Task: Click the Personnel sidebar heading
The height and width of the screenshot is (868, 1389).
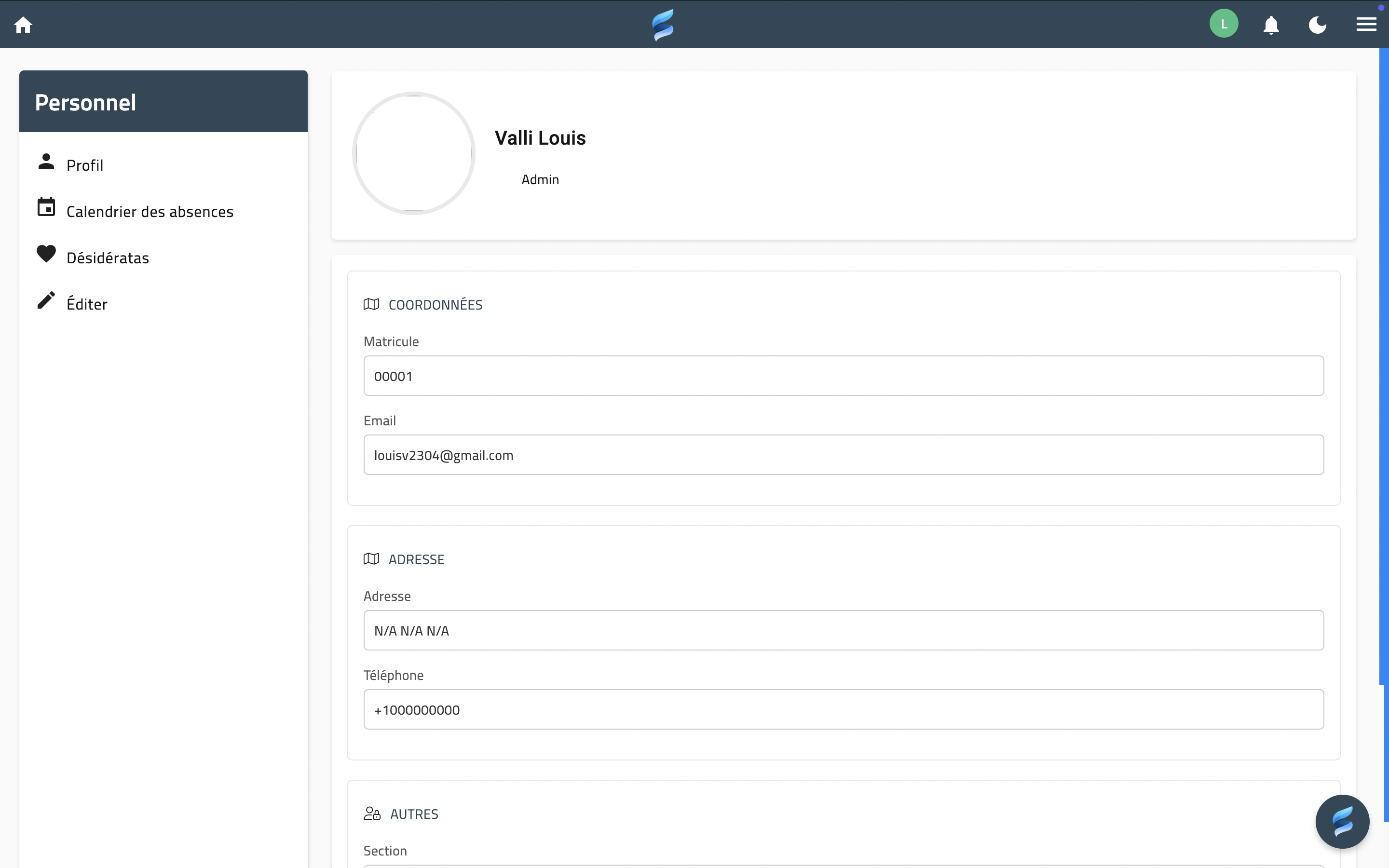Action: (x=85, y=102)
